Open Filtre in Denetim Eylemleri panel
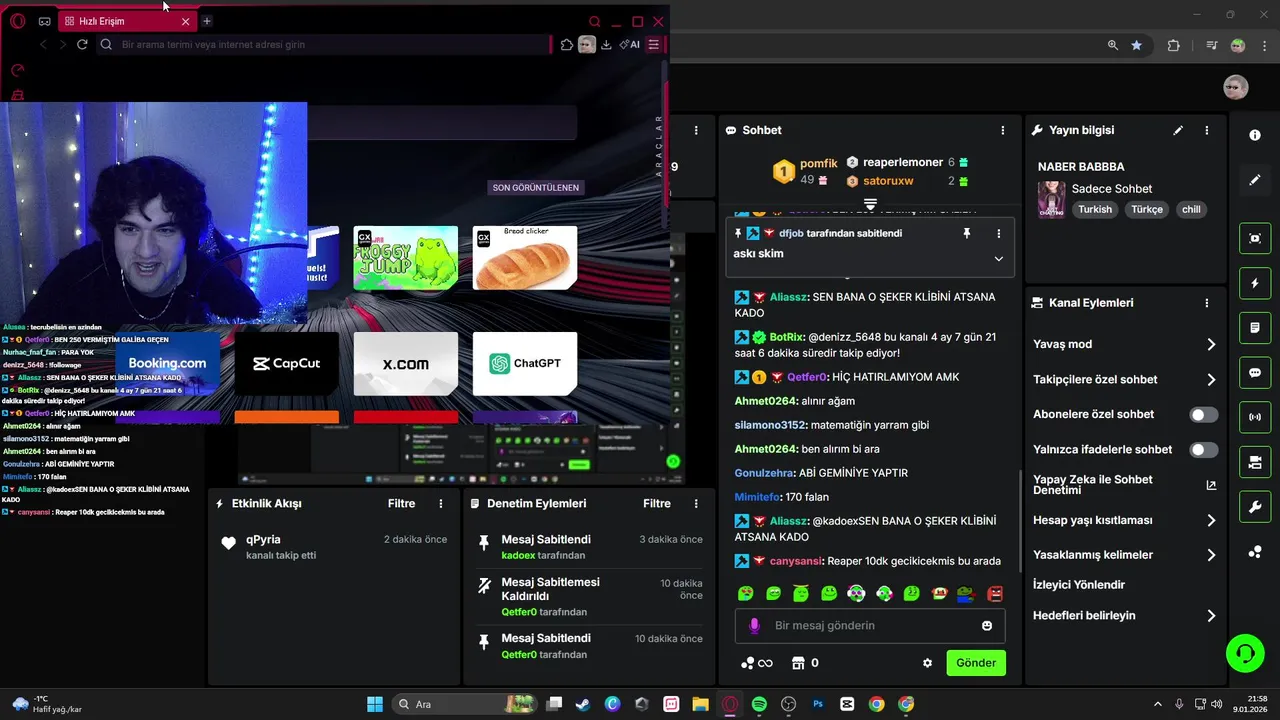 click(x=657, y=504)
